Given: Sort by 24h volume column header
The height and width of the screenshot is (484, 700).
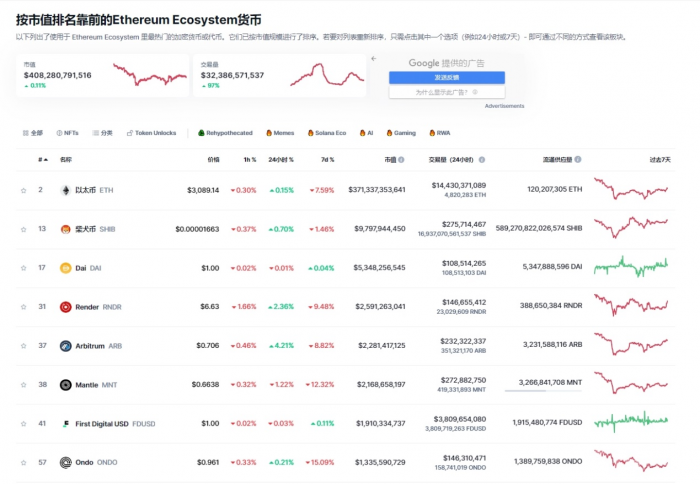Looking at the screenshot, I should pos(451,160).
